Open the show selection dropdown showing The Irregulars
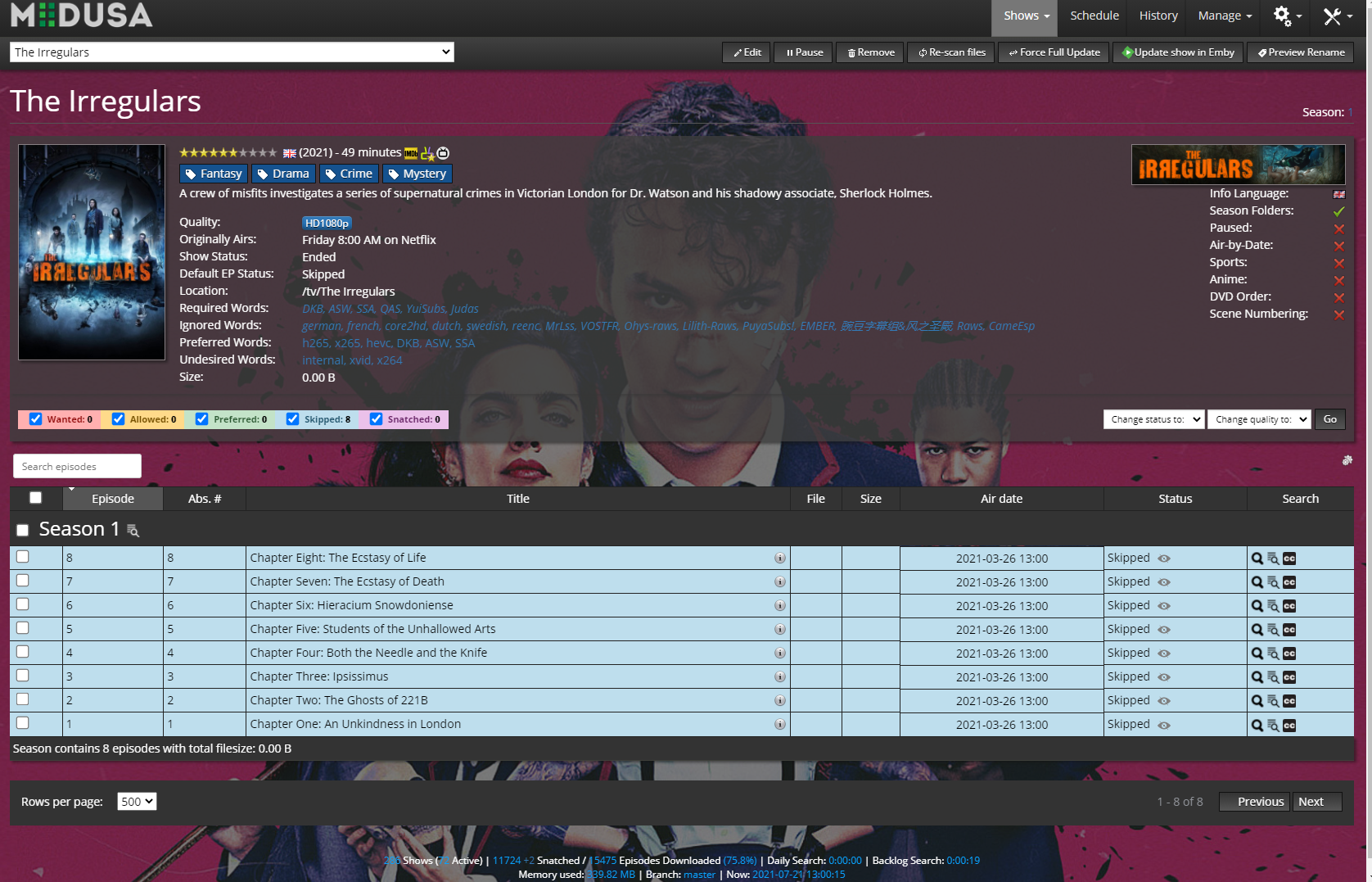Screen dimensions: 1372x882 pos(232,52)
